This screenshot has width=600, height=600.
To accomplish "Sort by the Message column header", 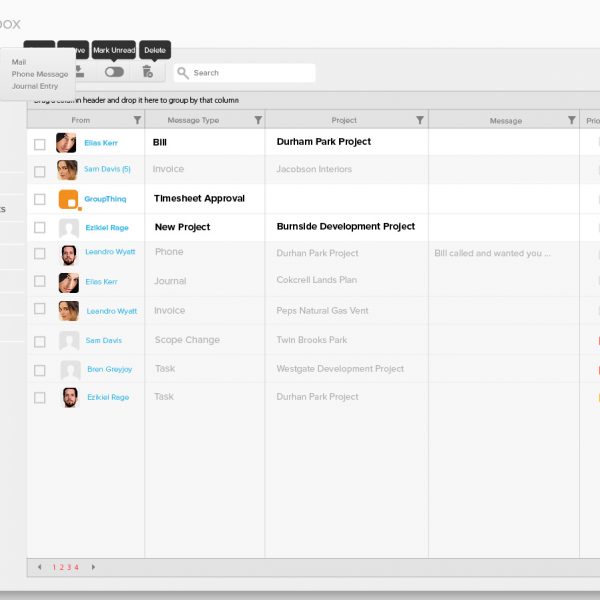I will tap(506, 121).
